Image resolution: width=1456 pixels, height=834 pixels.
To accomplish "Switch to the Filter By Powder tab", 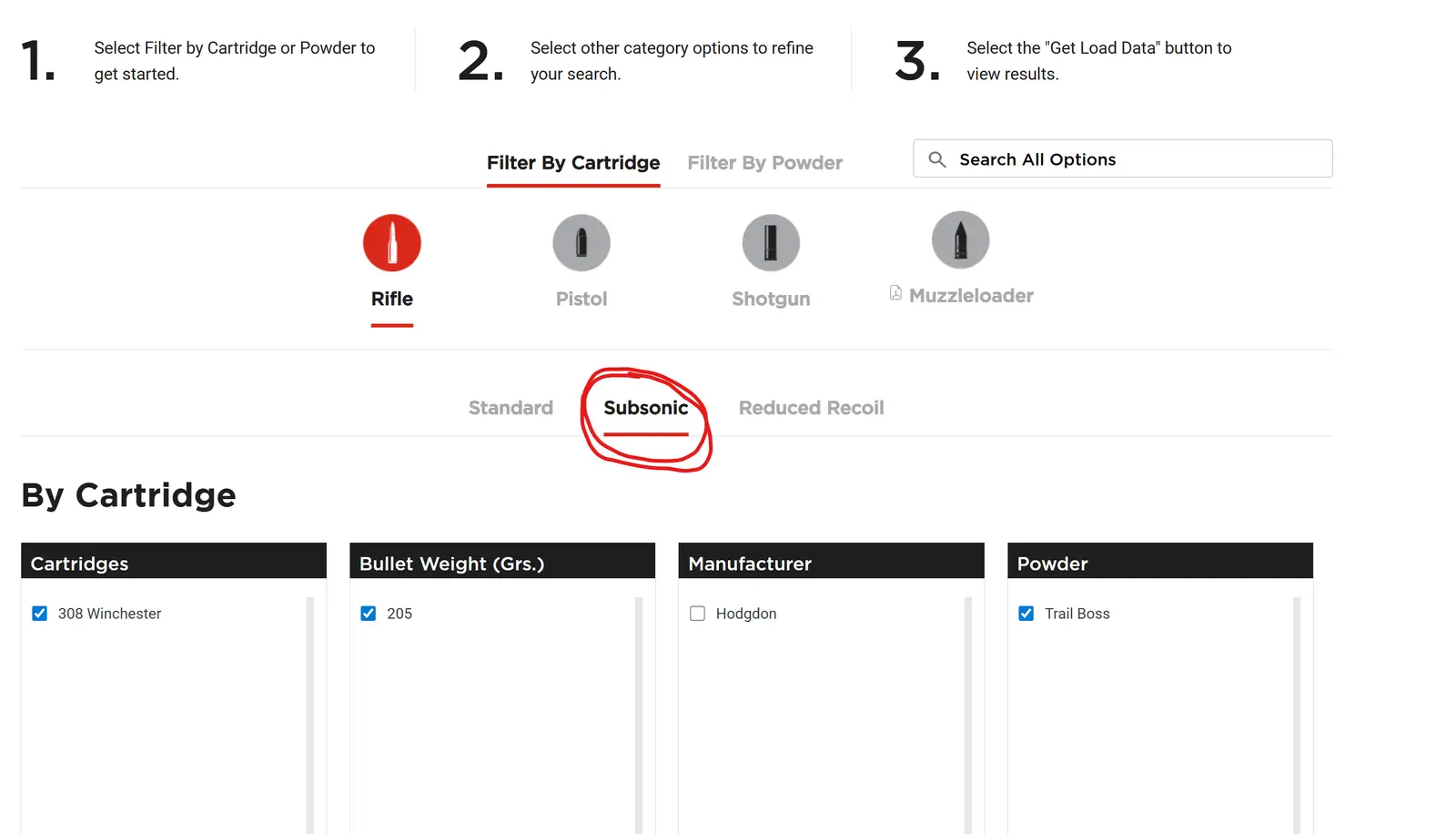I will pos(765,163).
